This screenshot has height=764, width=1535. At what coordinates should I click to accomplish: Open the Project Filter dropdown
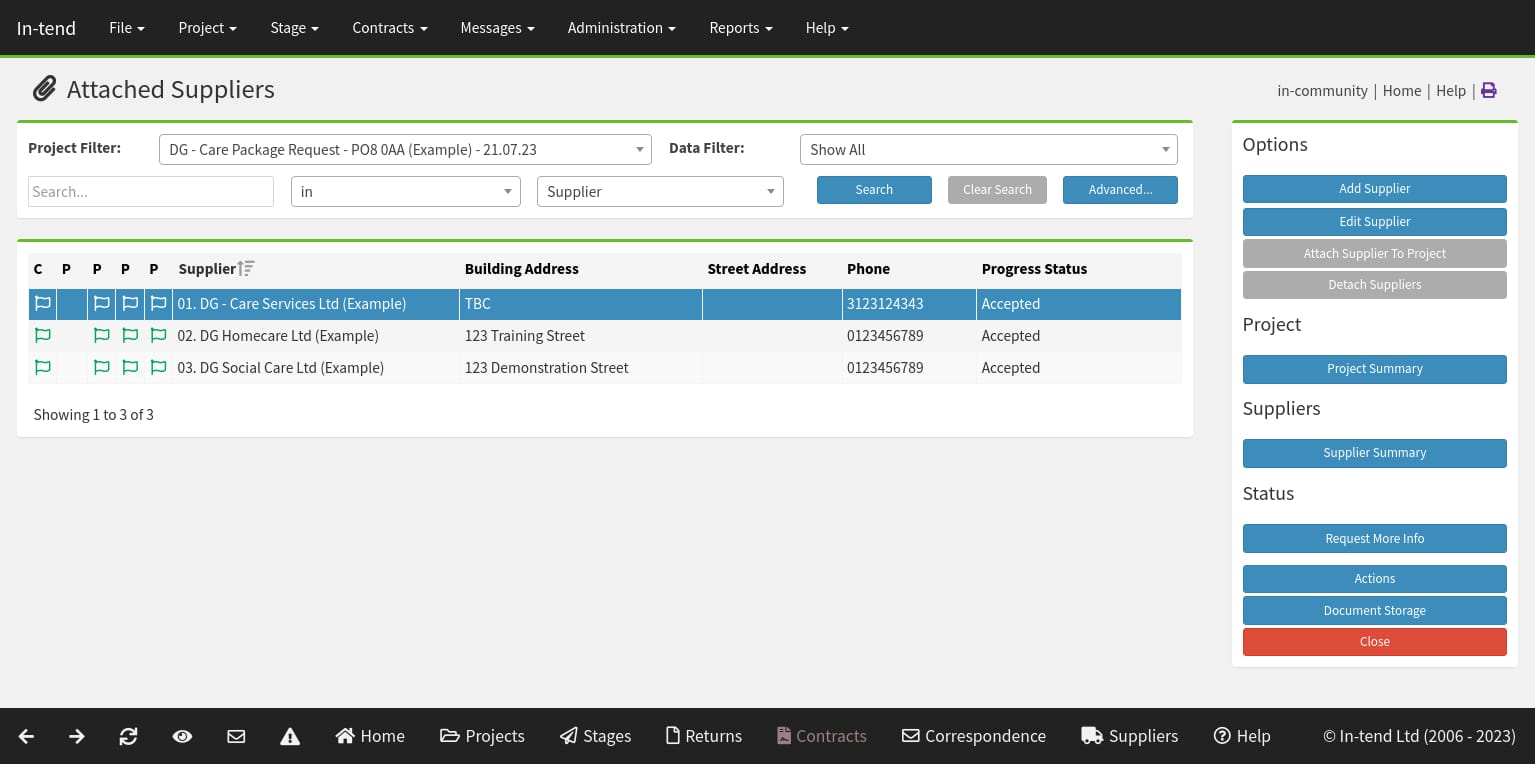point(405,149)
